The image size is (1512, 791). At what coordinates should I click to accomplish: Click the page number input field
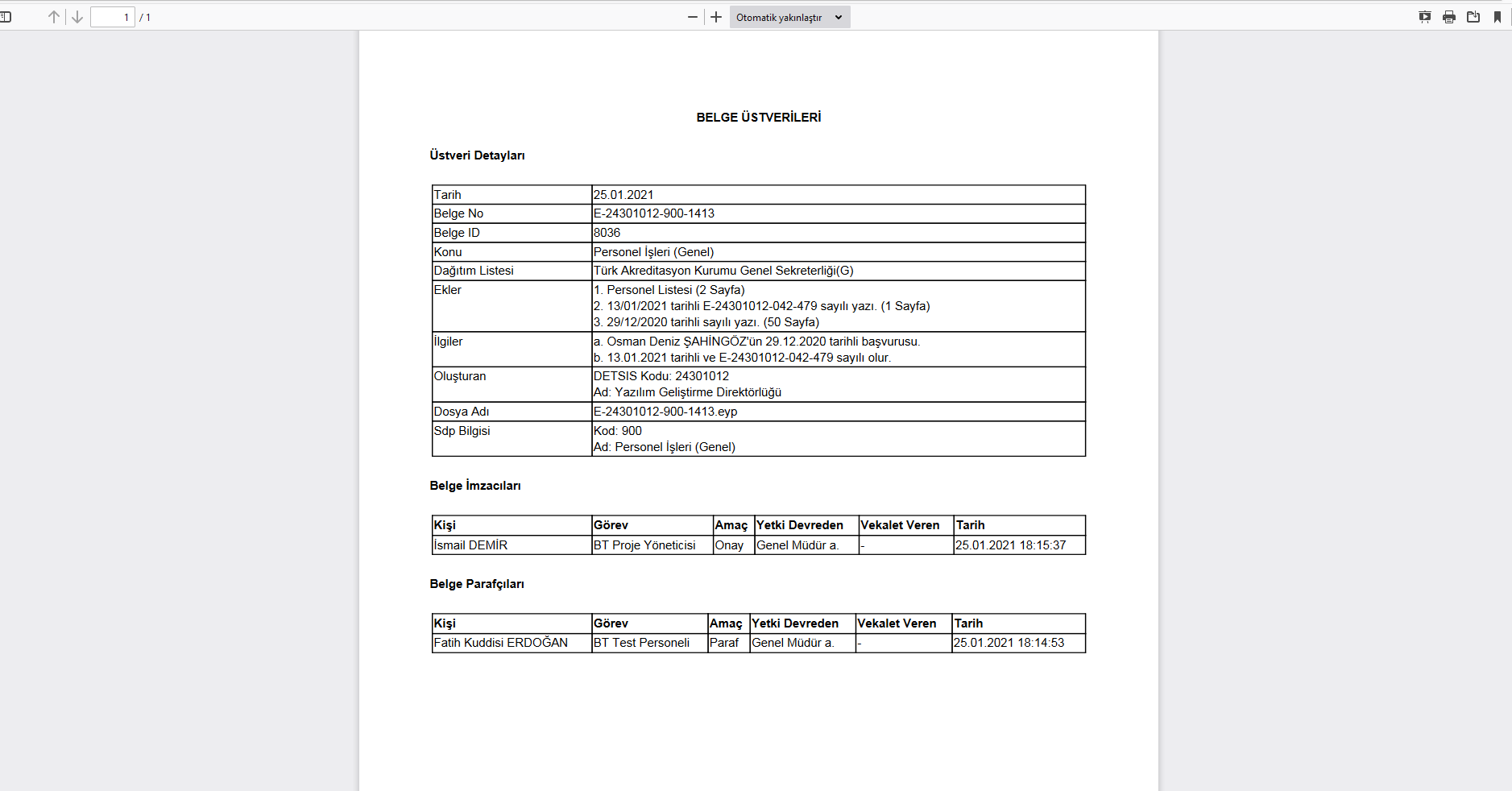(112, 17)
